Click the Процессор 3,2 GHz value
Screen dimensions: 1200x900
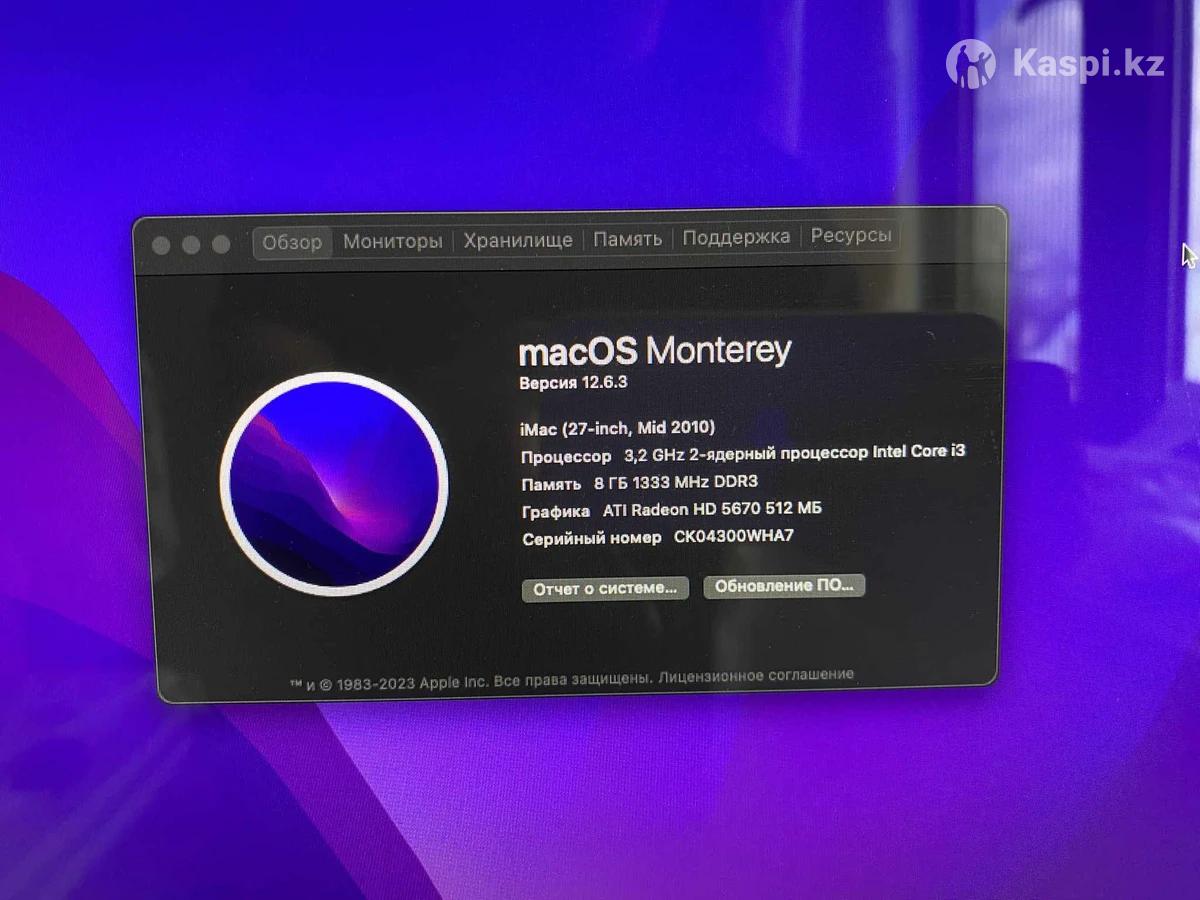[x=795, y=453]
